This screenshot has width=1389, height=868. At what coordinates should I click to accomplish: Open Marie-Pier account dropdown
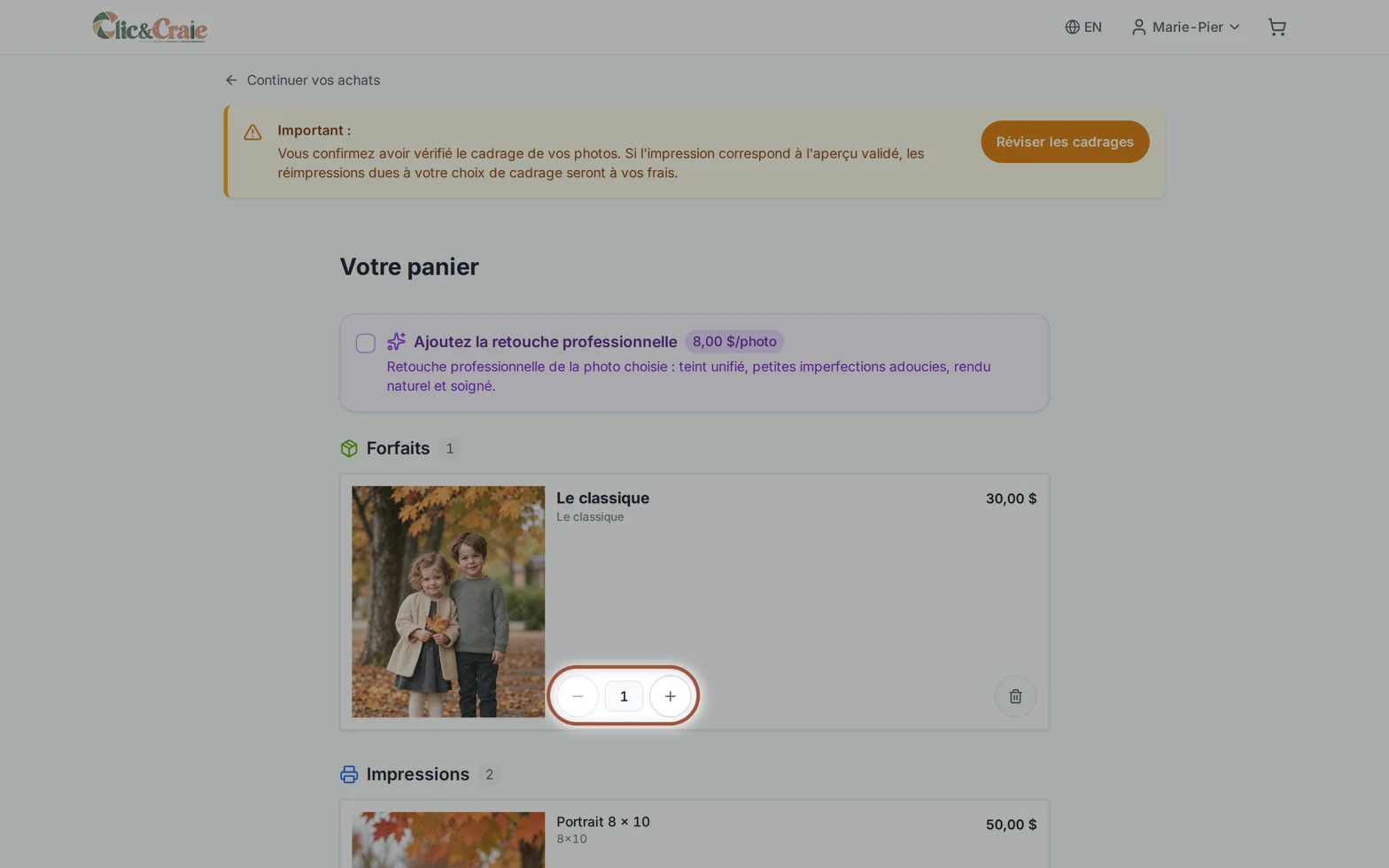[x=1185, y=27]
